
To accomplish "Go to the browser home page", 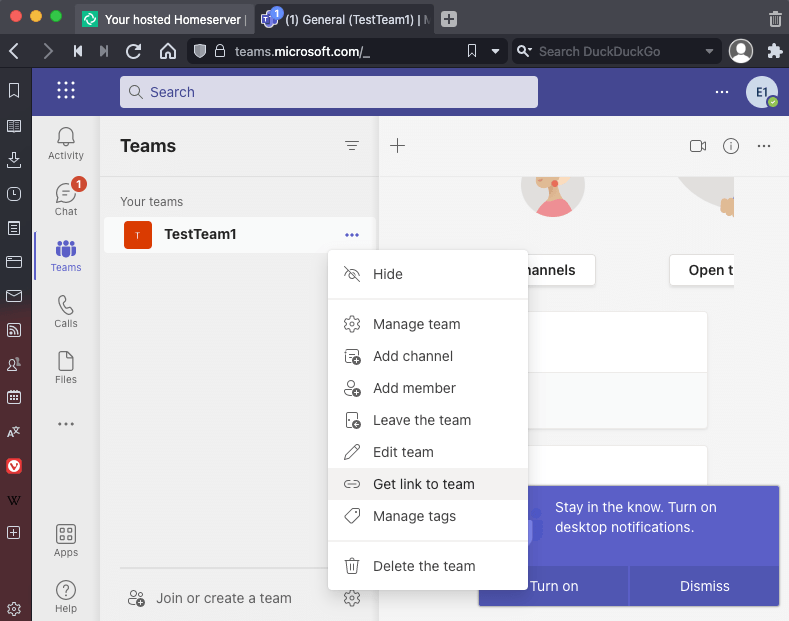I will click(168, 51).
